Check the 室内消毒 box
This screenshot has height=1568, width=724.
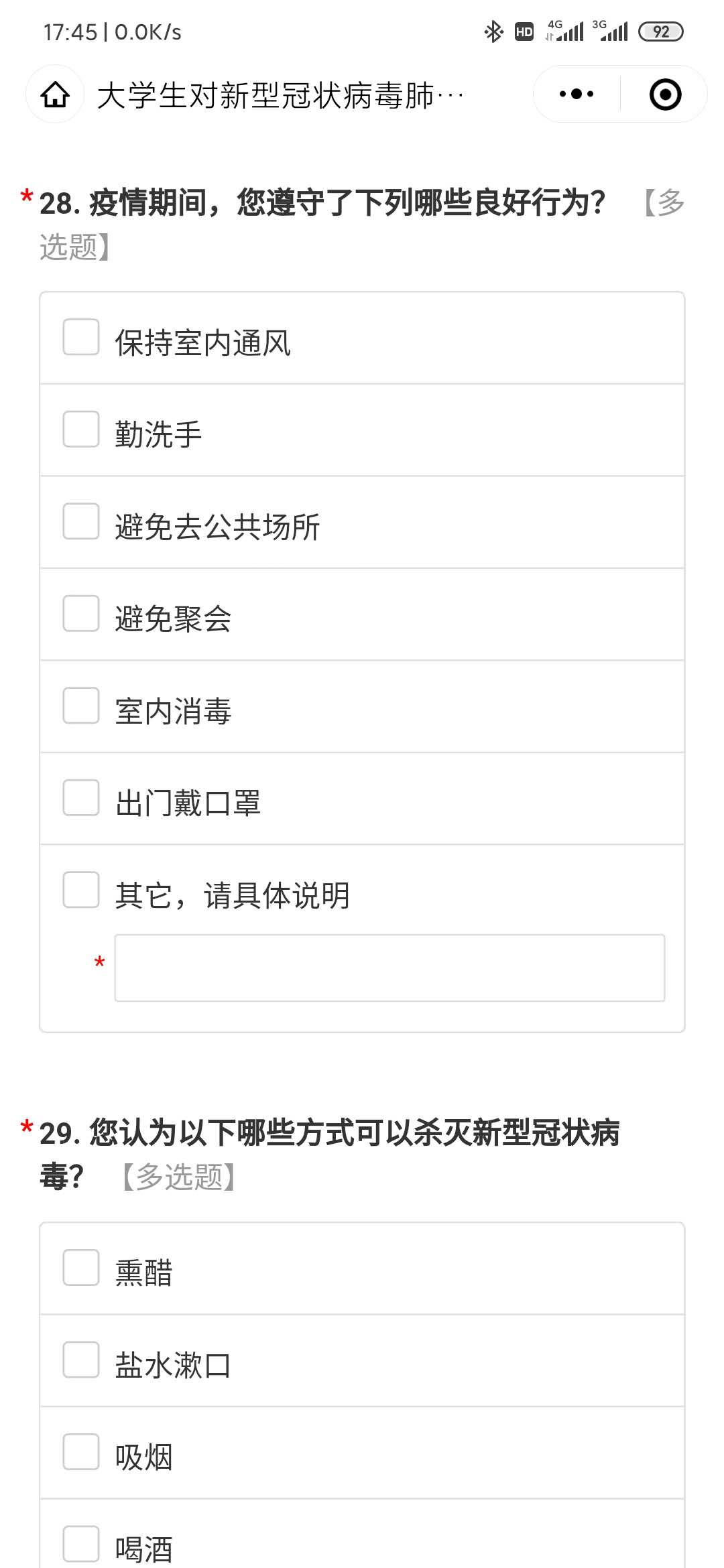click(81, 706)
